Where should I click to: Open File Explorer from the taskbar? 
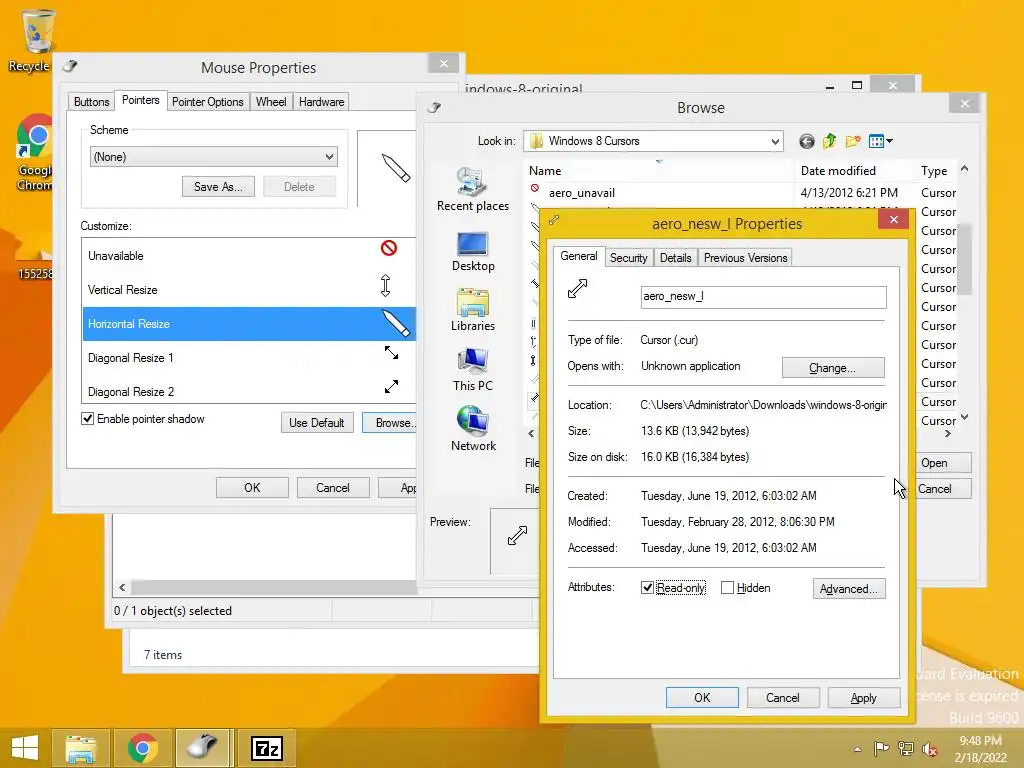(81, 748)
